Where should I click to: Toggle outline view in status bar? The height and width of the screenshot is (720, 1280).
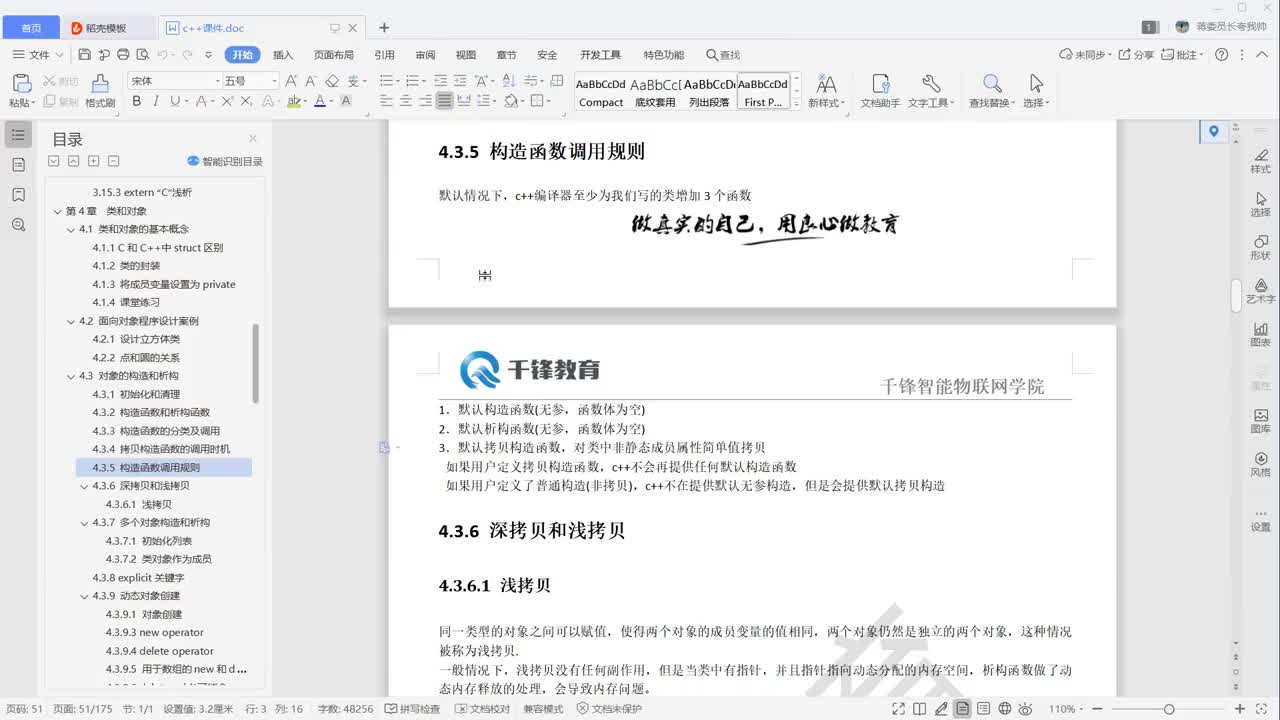pos(984,709)
